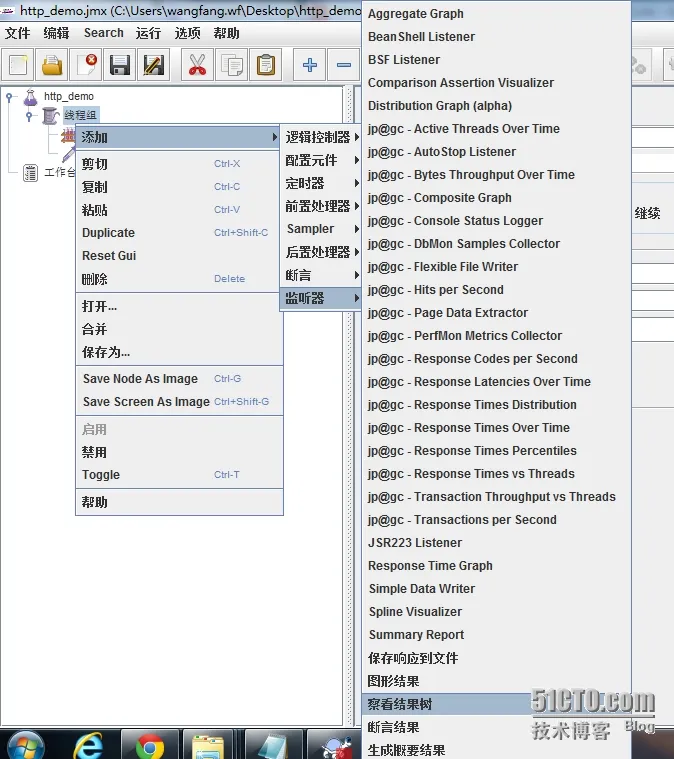Choose 监听器 submenu entry
This screenshot has height=759, width=674.
(x=321, y=298)
